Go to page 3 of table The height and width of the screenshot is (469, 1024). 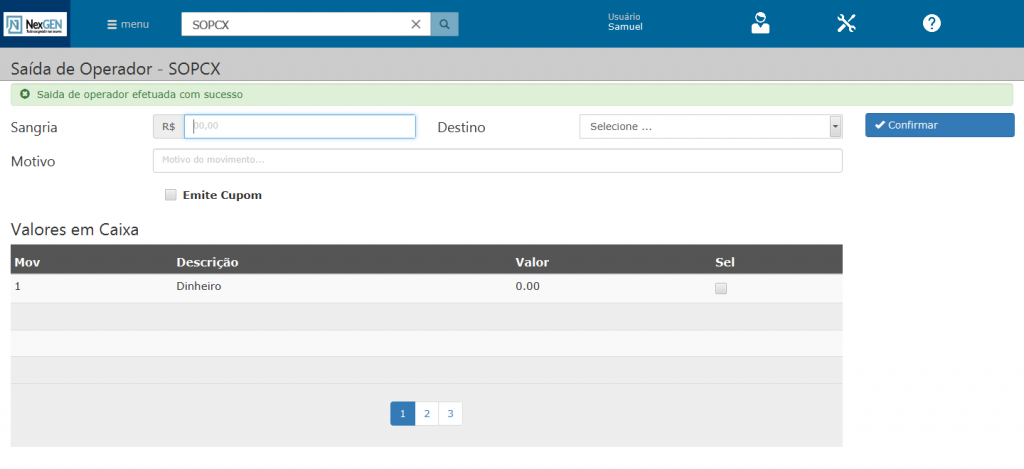pyautogui.click(x=450, y=413)
